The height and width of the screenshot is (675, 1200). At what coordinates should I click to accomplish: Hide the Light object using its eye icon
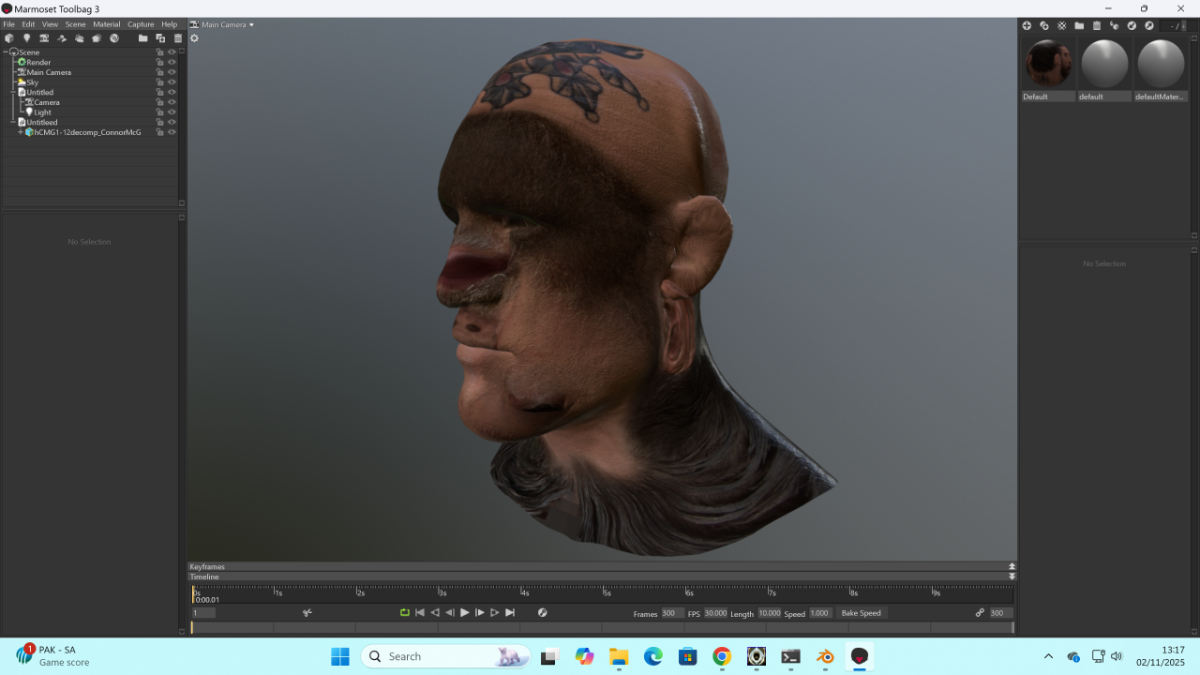pos(172,112)
